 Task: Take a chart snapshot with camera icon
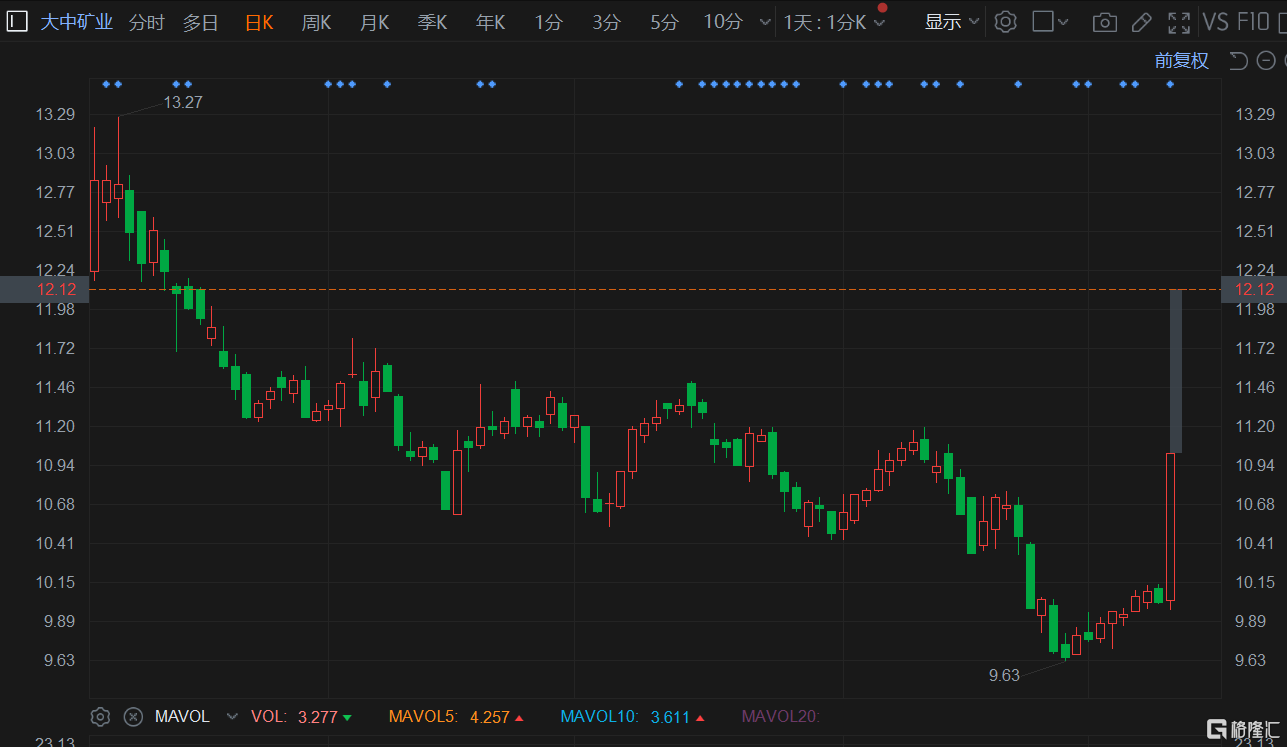click(1104, 22)
